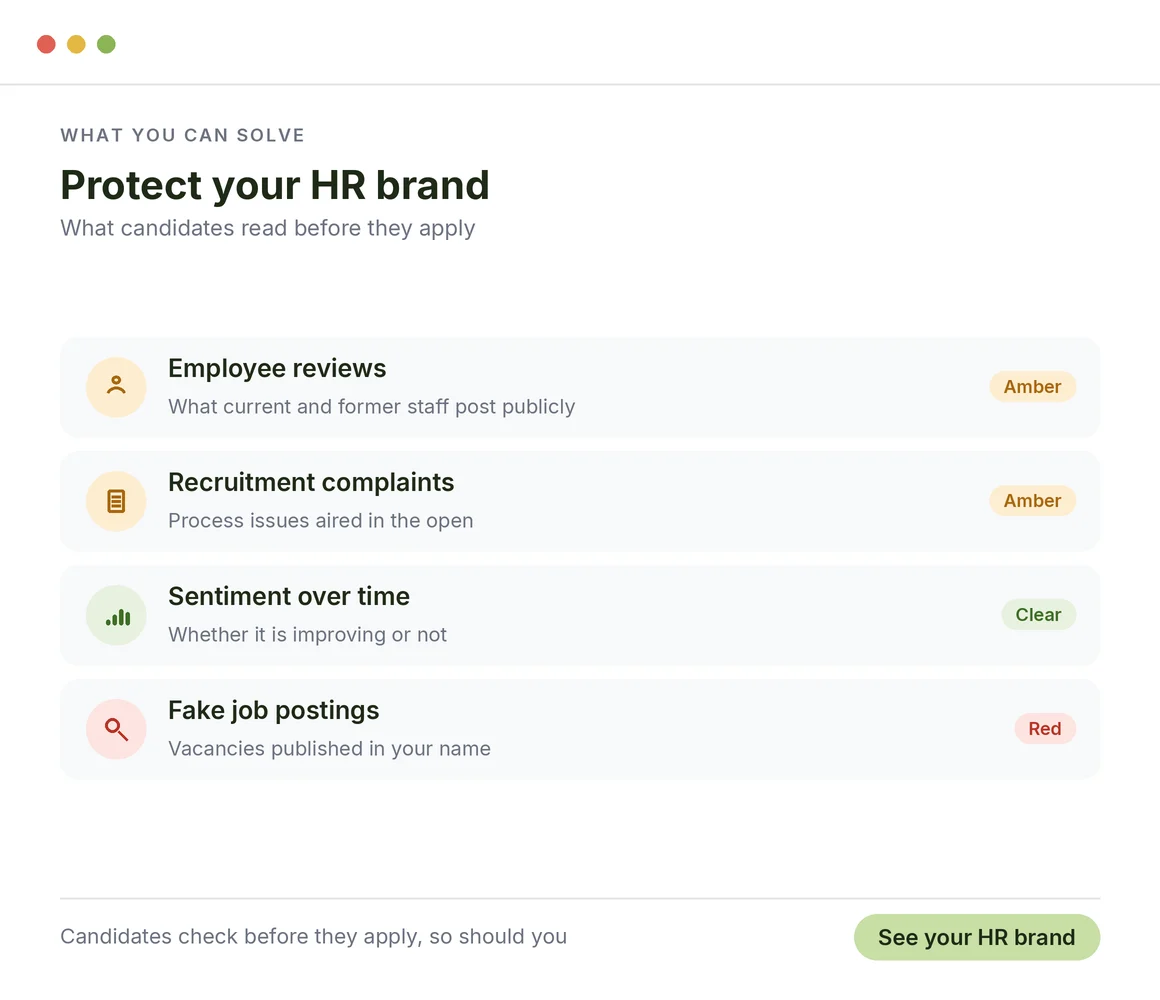Click the yellow window control dot

coord(76,44)
